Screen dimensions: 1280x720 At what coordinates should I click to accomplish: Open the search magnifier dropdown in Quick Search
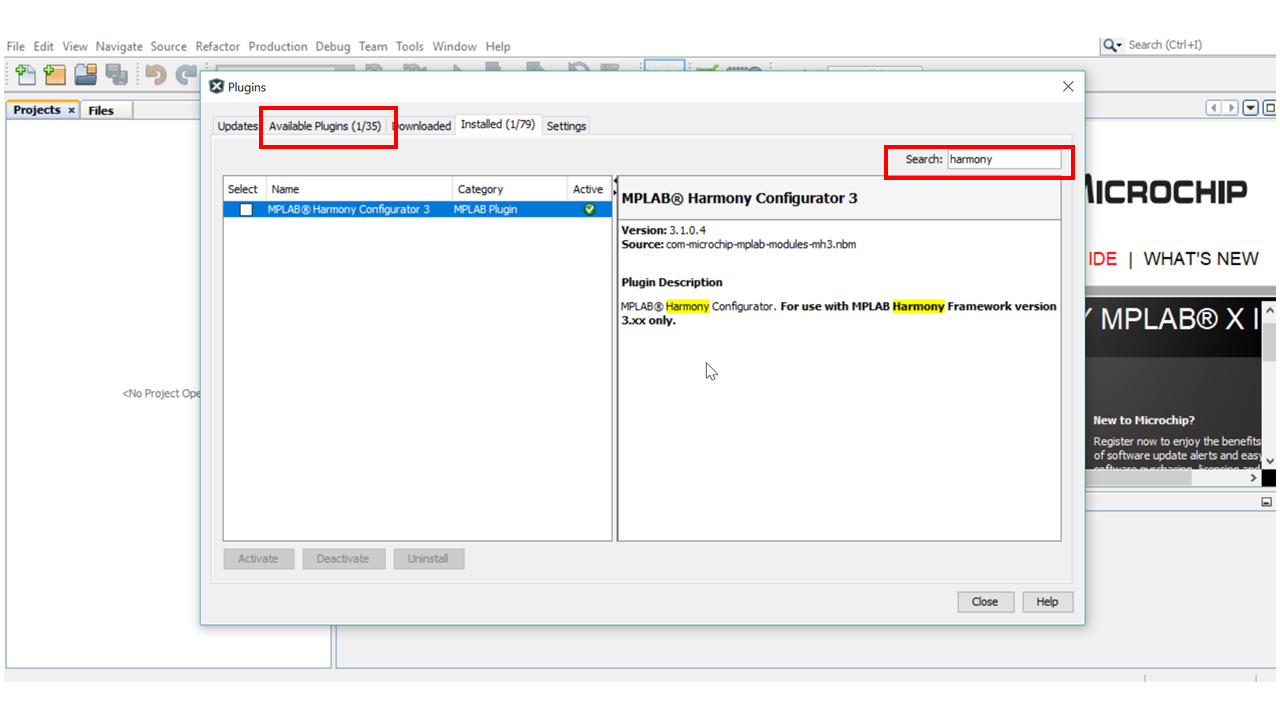(x=1113, y=45)
